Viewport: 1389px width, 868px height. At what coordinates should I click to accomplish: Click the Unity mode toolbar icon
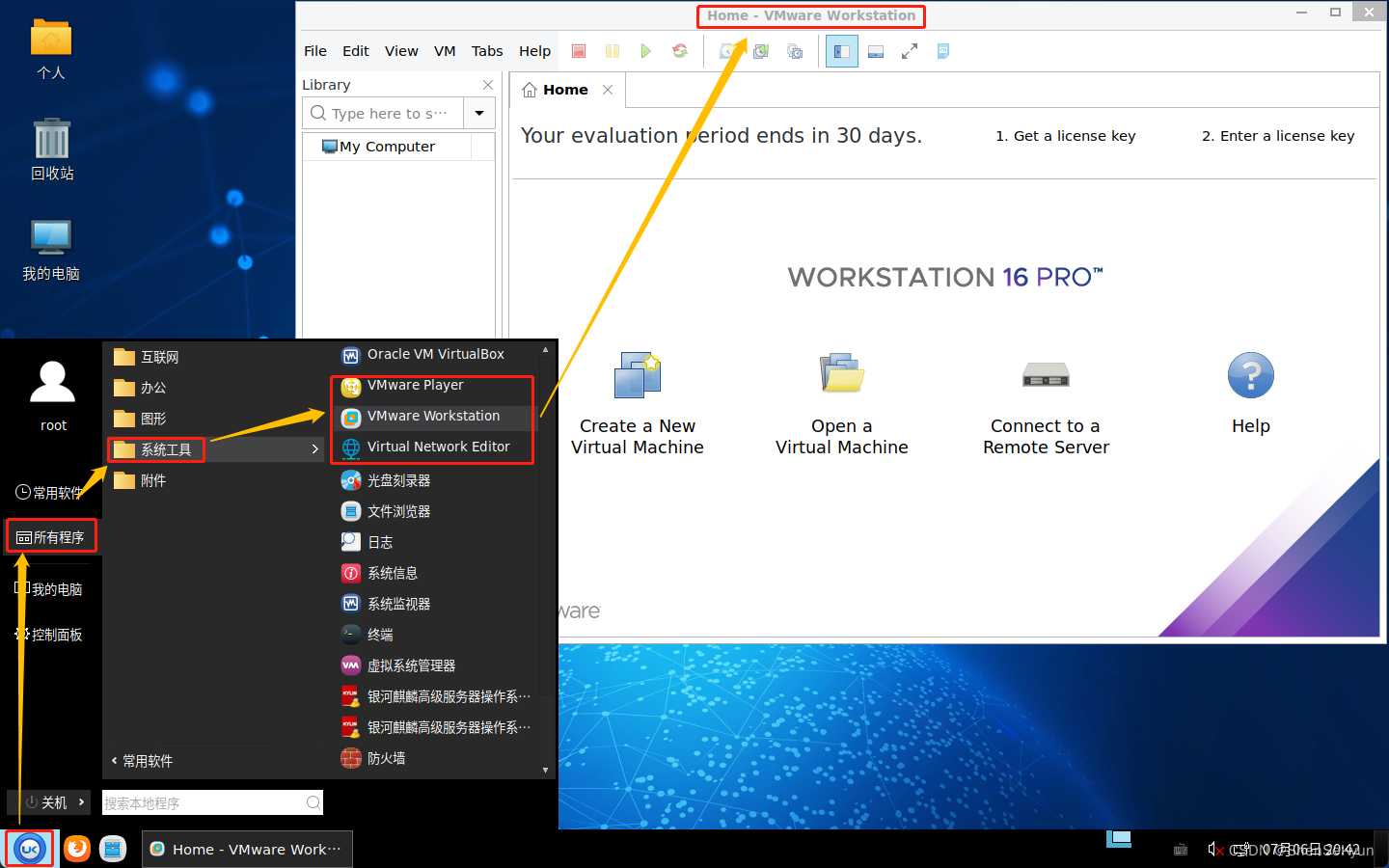[943, 51]
